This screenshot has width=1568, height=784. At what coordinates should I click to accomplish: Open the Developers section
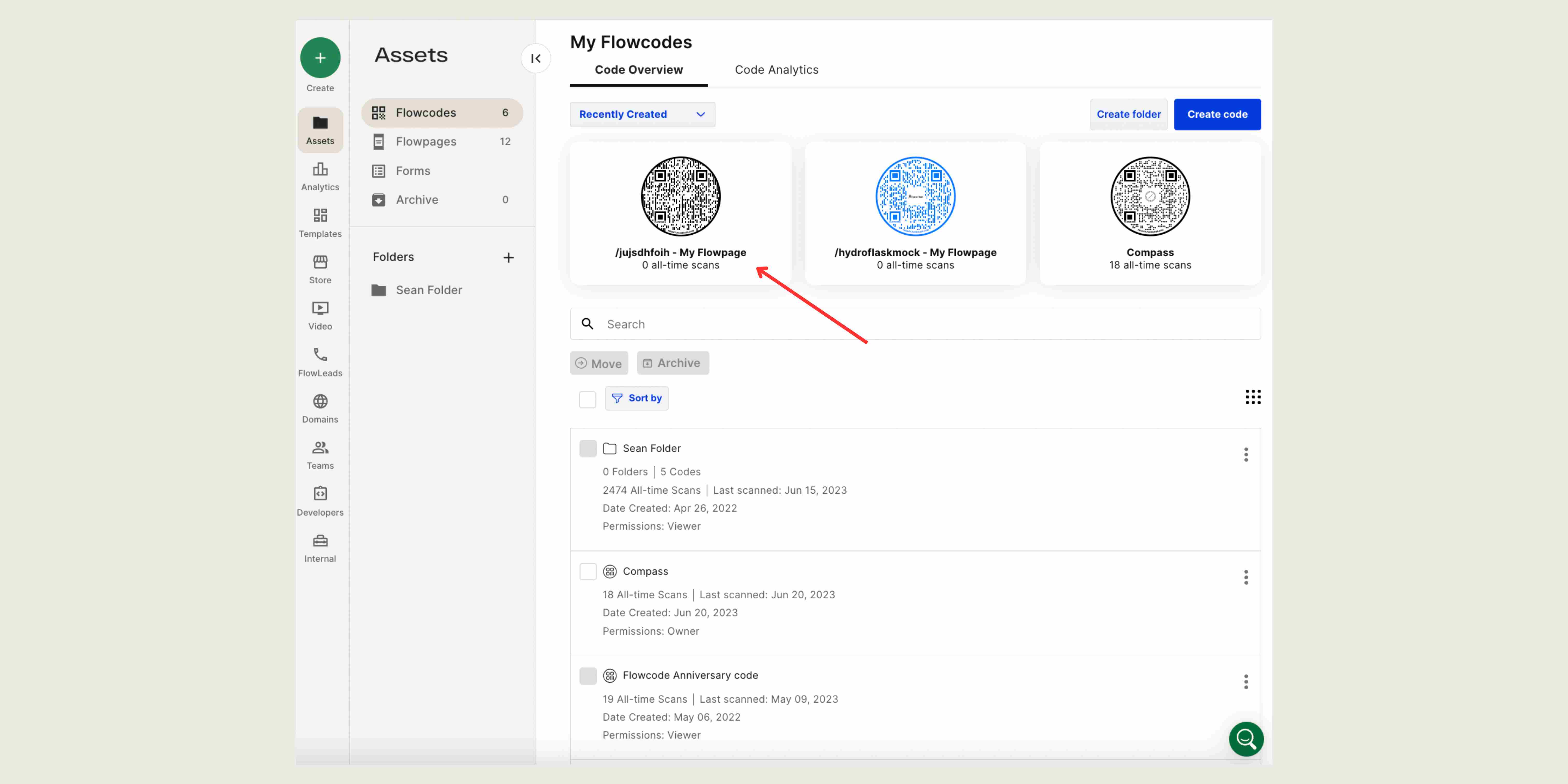click(320, 501)
